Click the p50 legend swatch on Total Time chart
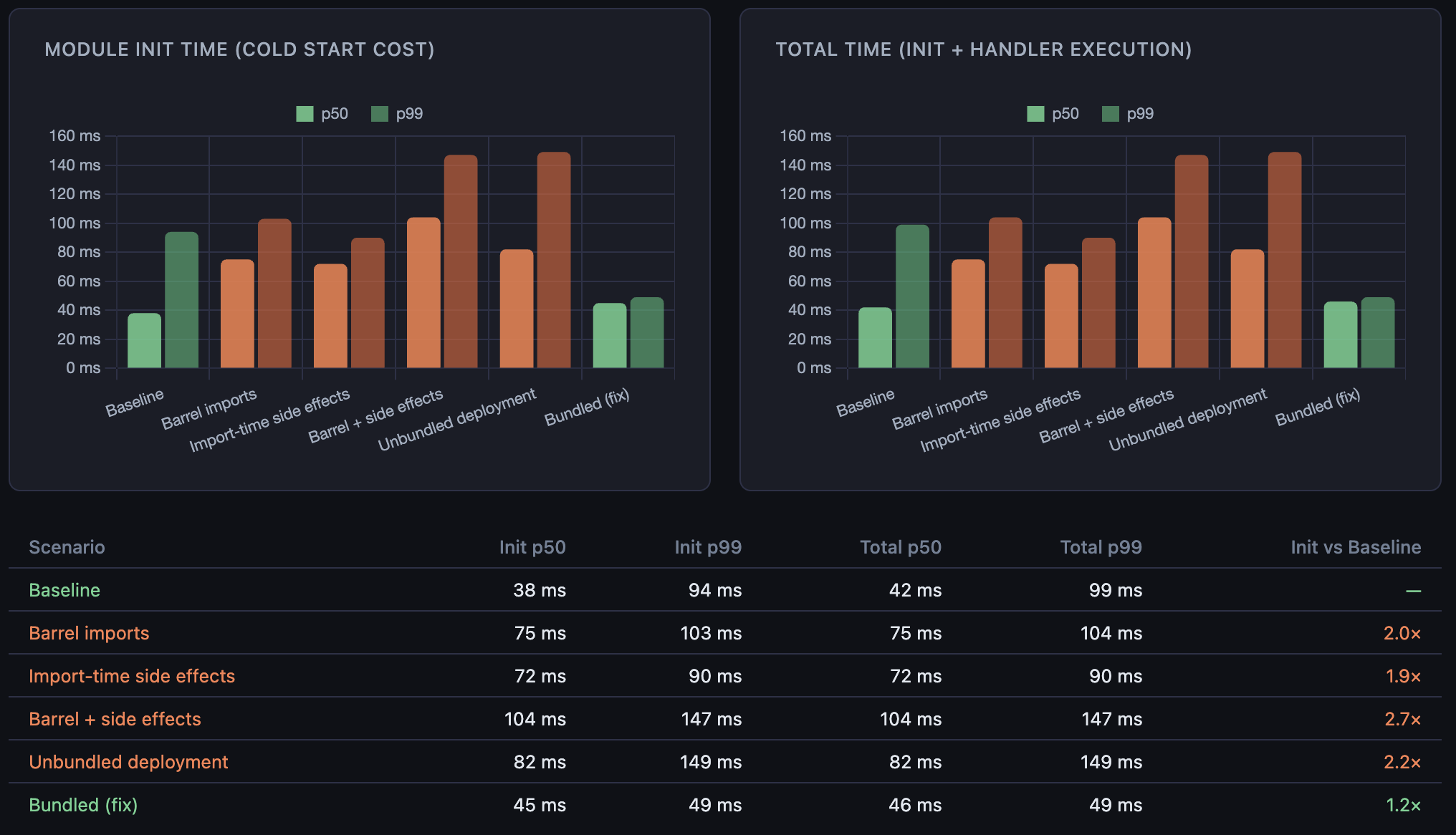This screenshot has height=835, width=1456. click(x=1035, y=113)
